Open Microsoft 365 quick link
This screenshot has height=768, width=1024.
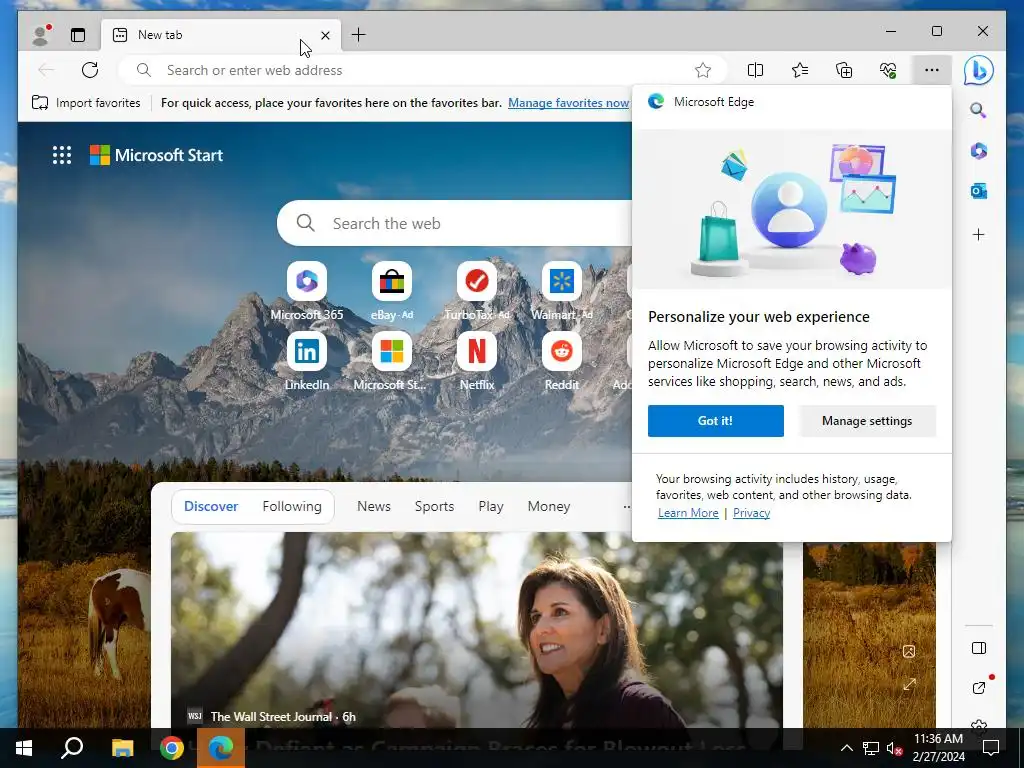pos(307,291)
